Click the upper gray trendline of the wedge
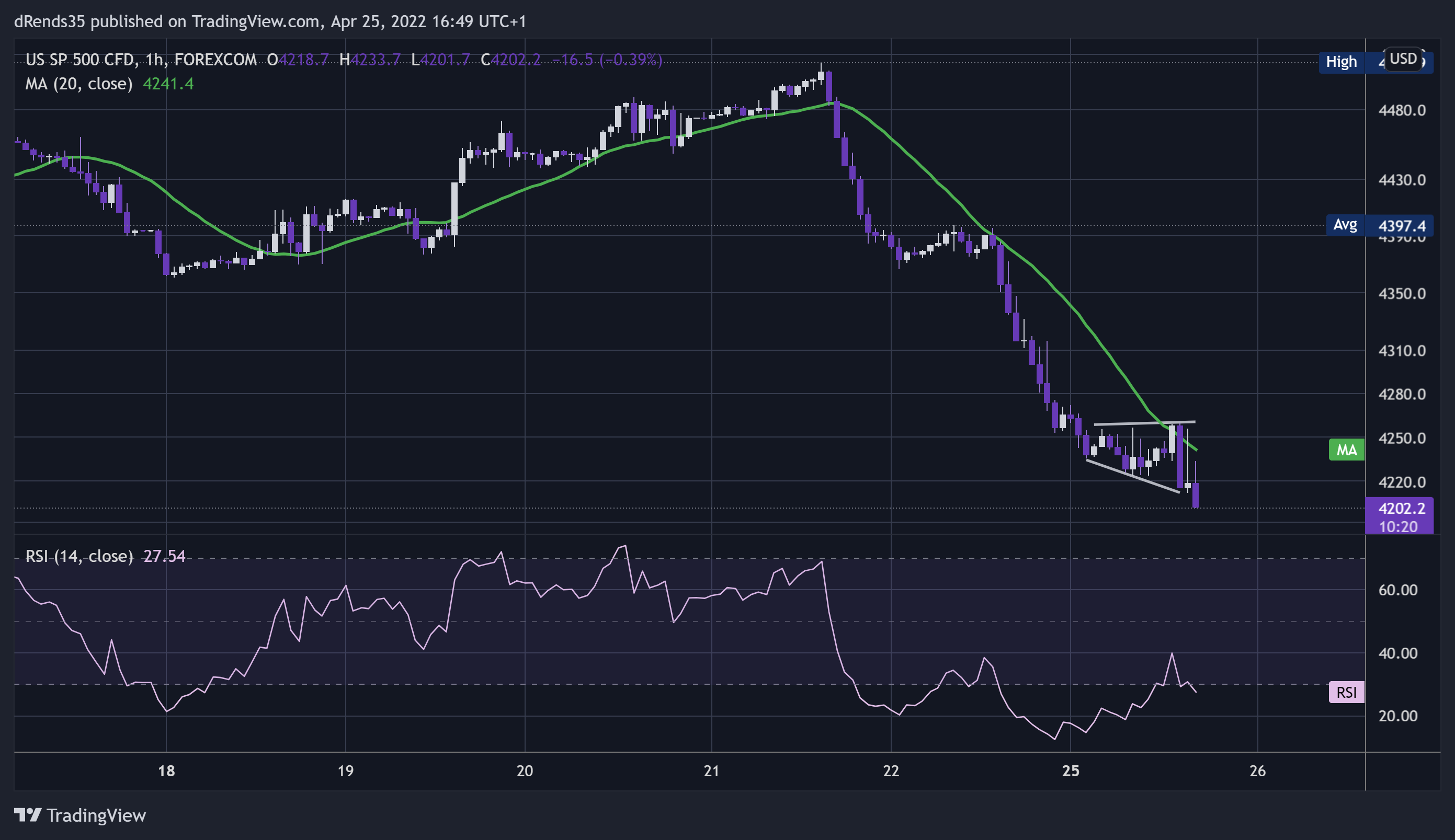1455x840 pixels. point(1144,423)
